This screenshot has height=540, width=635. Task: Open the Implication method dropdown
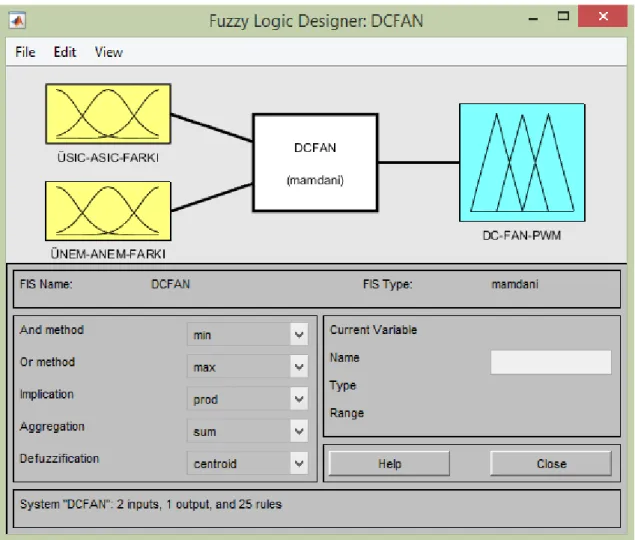pos(247,399)
